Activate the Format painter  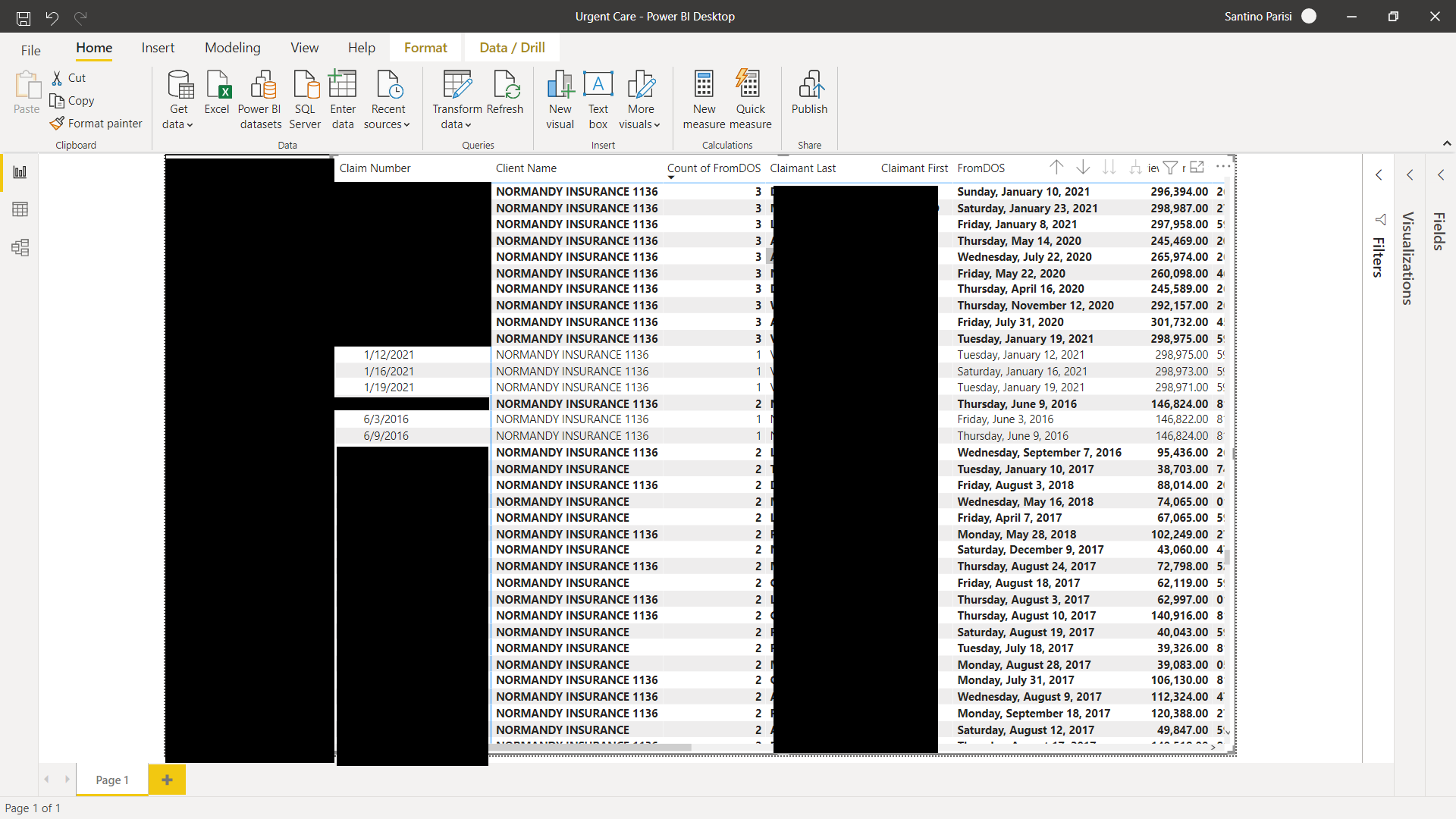coord(96,124)
